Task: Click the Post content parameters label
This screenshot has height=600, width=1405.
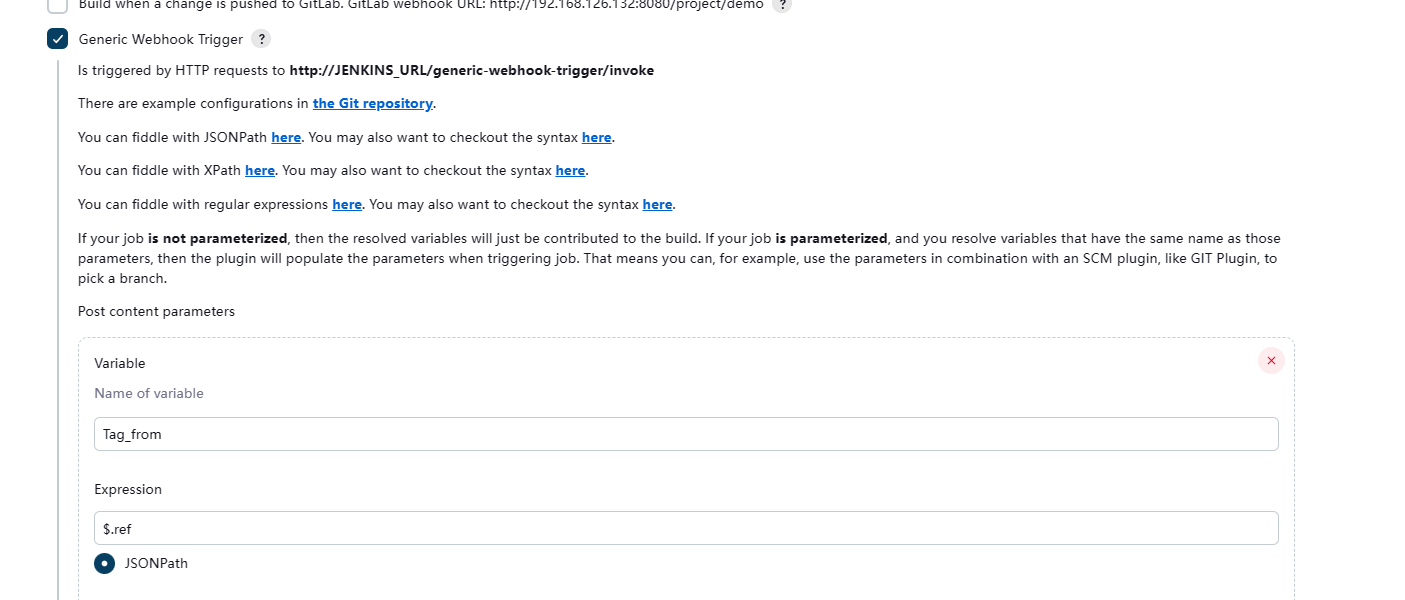Action: pos(155,311)
